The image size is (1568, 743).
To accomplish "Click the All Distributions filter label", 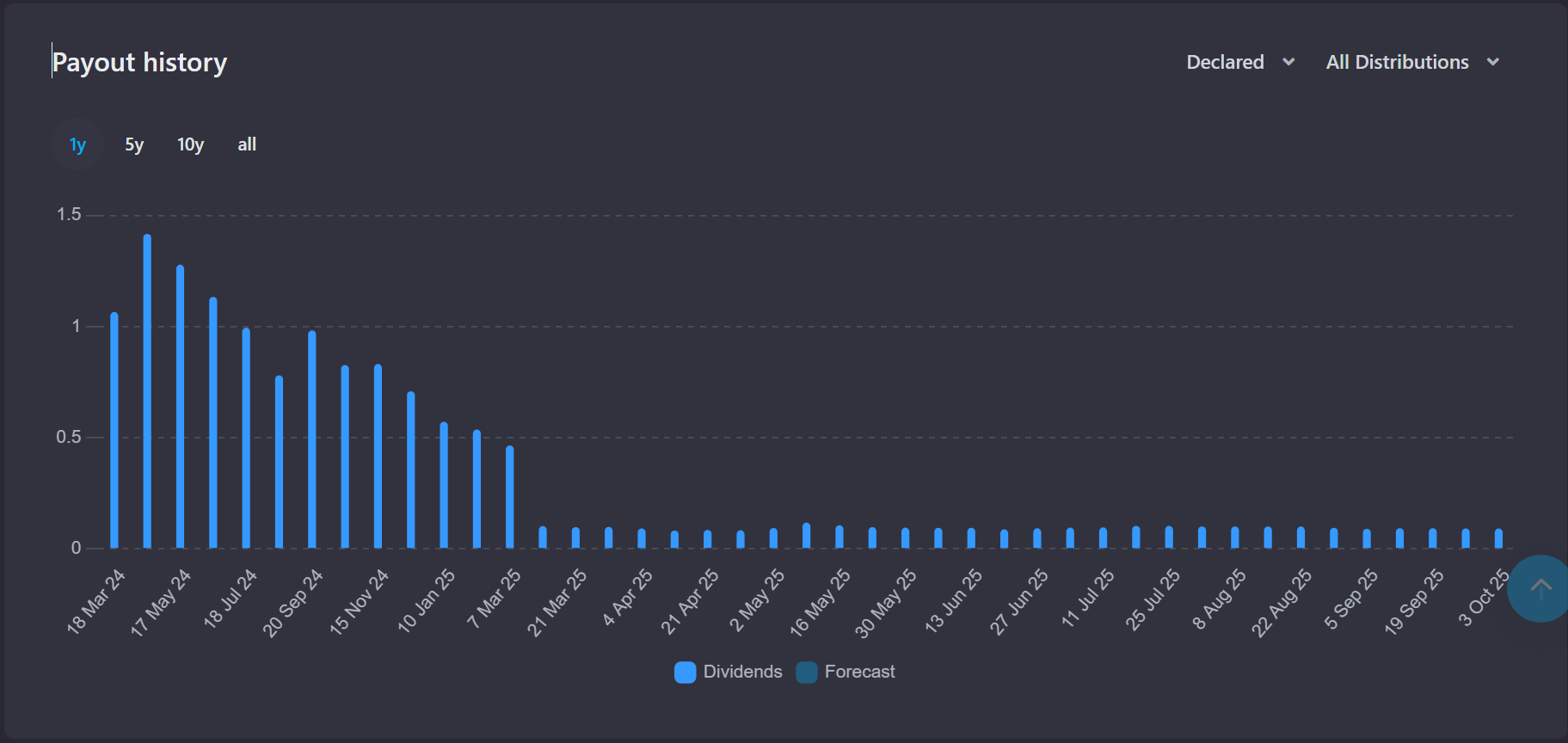I will point(1397,62).
